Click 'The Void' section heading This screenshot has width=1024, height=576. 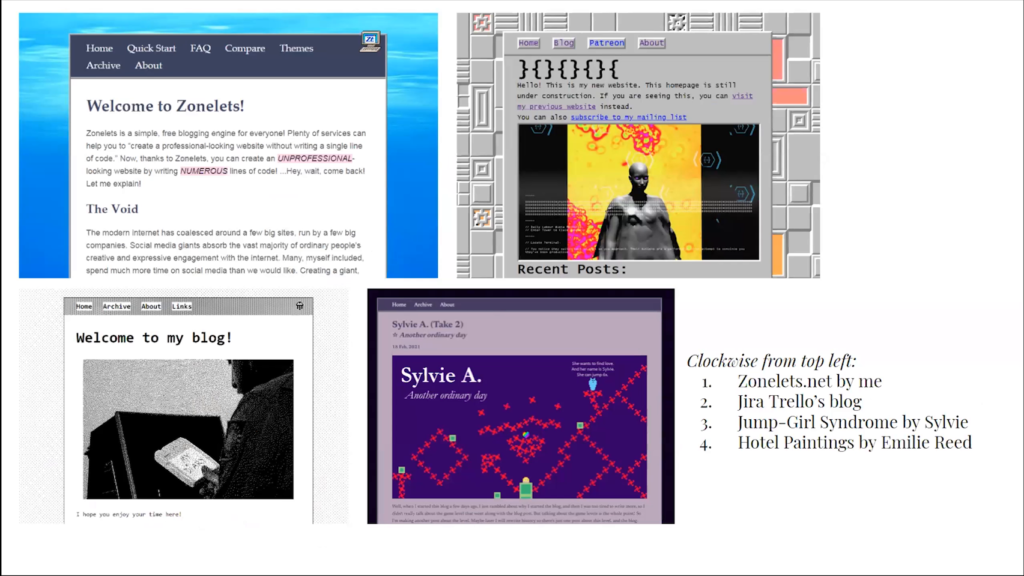(x=112, y=209)
